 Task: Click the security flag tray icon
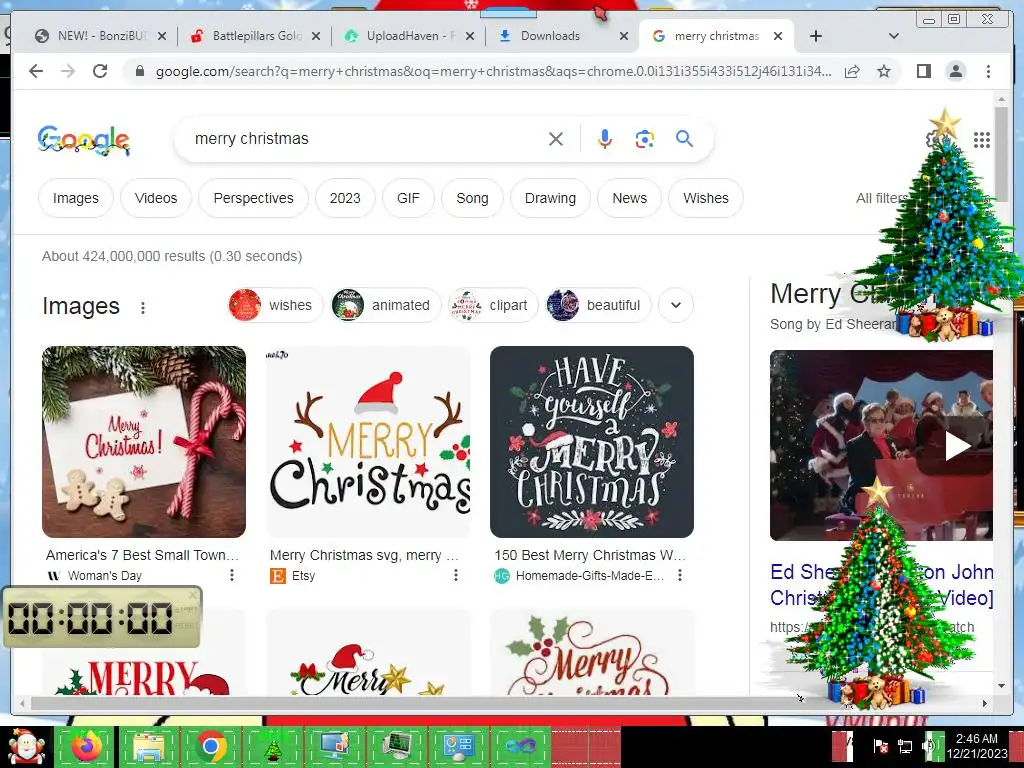880,746
